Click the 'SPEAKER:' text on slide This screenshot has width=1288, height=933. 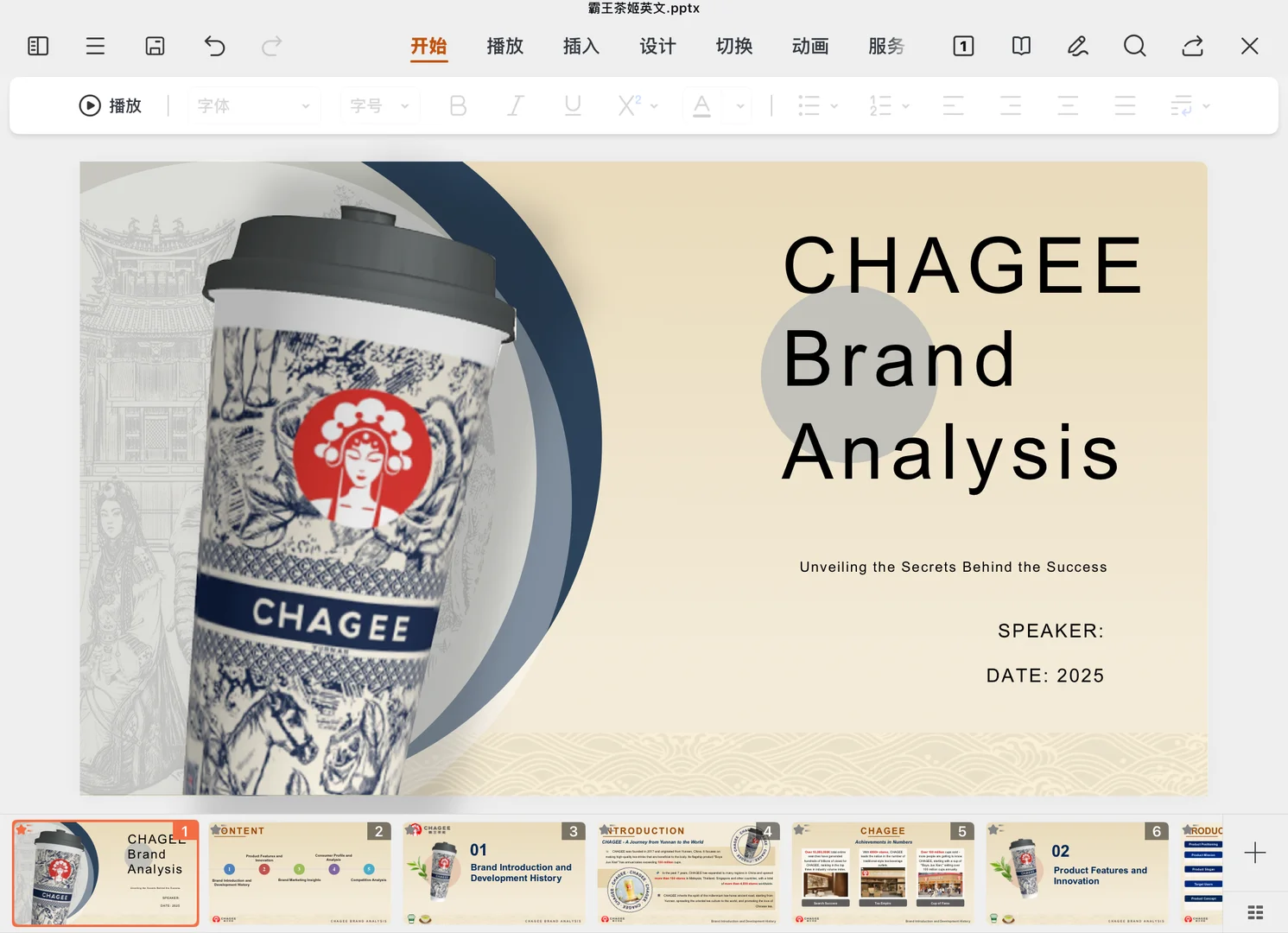pyautogui.click(x=1050, y=631)
